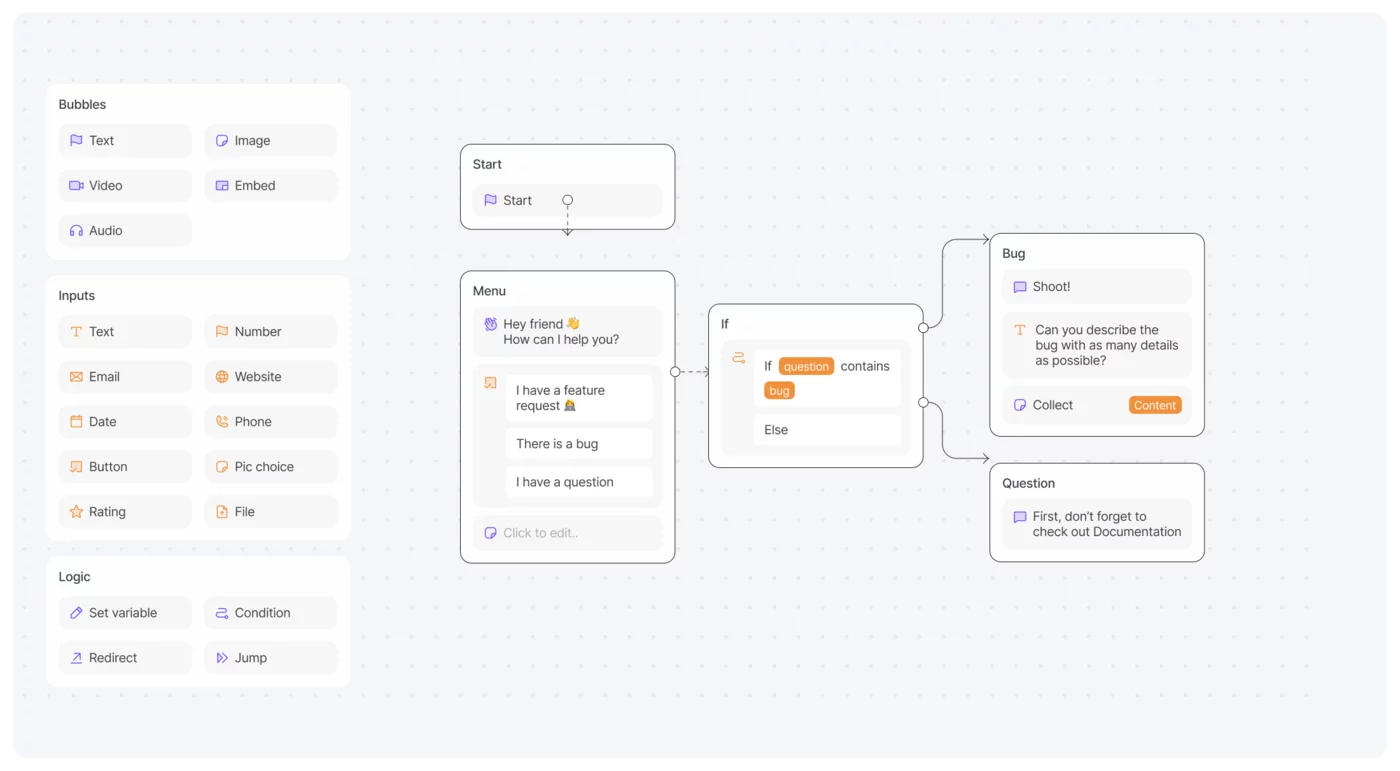Select the Image bubble block
This screenshot has height=771, width=1400.
coord(270,141)
